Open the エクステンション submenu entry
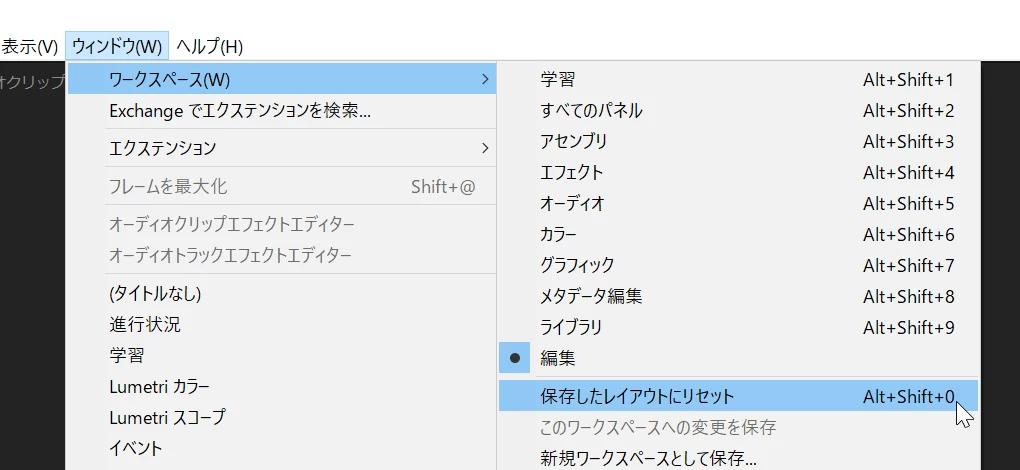Image resolution: width=1020 pixels, height=470 pixels. (282, 148)
